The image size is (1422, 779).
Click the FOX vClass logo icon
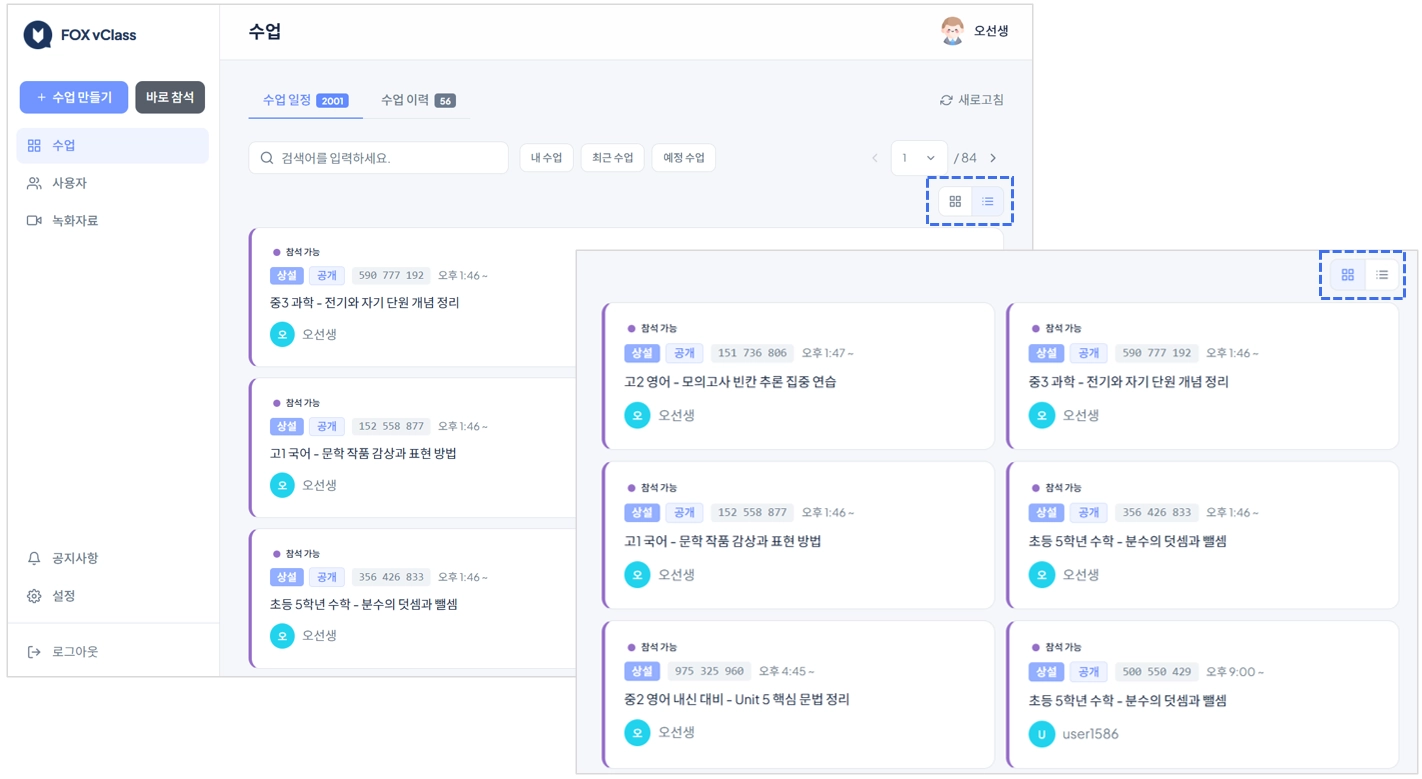[x=37, y=35]
